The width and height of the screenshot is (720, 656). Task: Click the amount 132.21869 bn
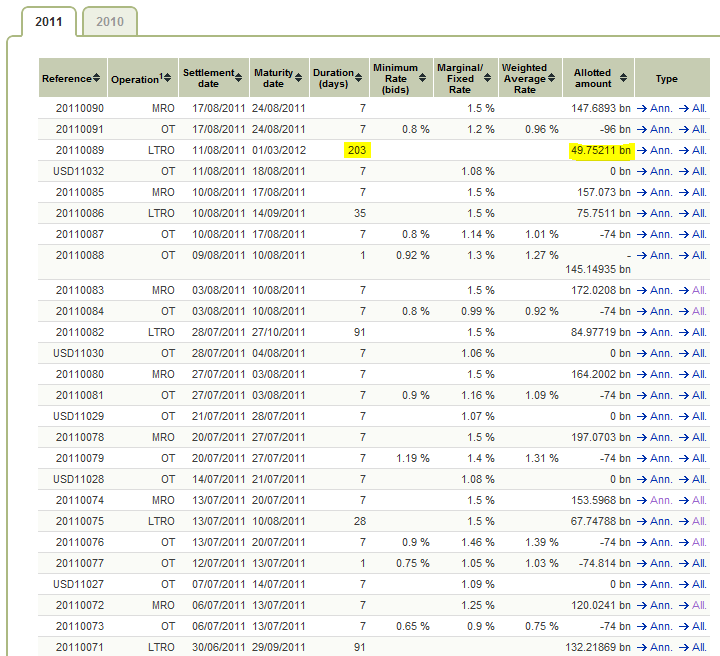click(598, 648)
